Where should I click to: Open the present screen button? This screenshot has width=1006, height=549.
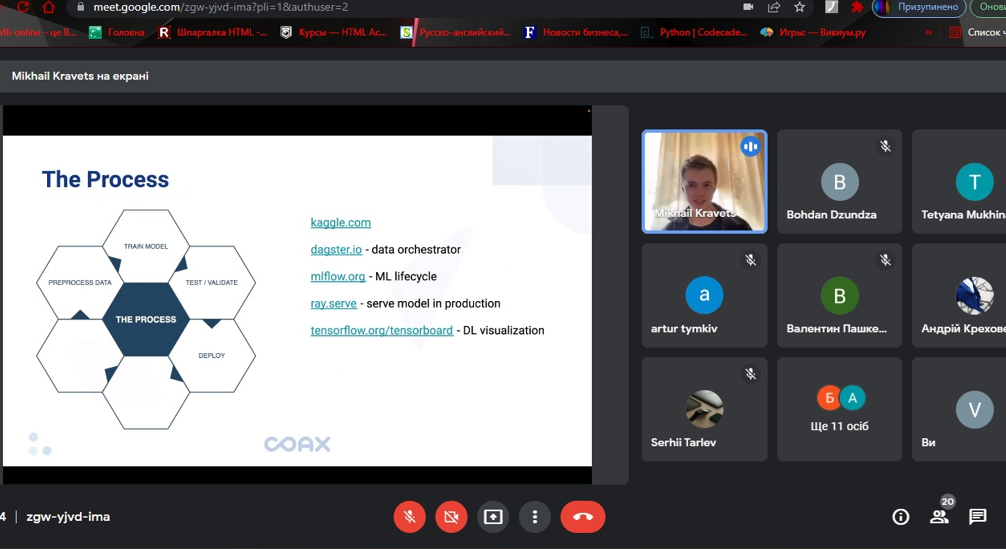pyautogui.click(x=493, y=517)
